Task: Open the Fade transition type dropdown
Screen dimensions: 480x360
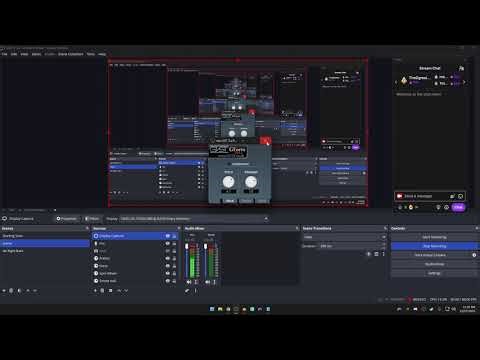Action: click(344, 237)
